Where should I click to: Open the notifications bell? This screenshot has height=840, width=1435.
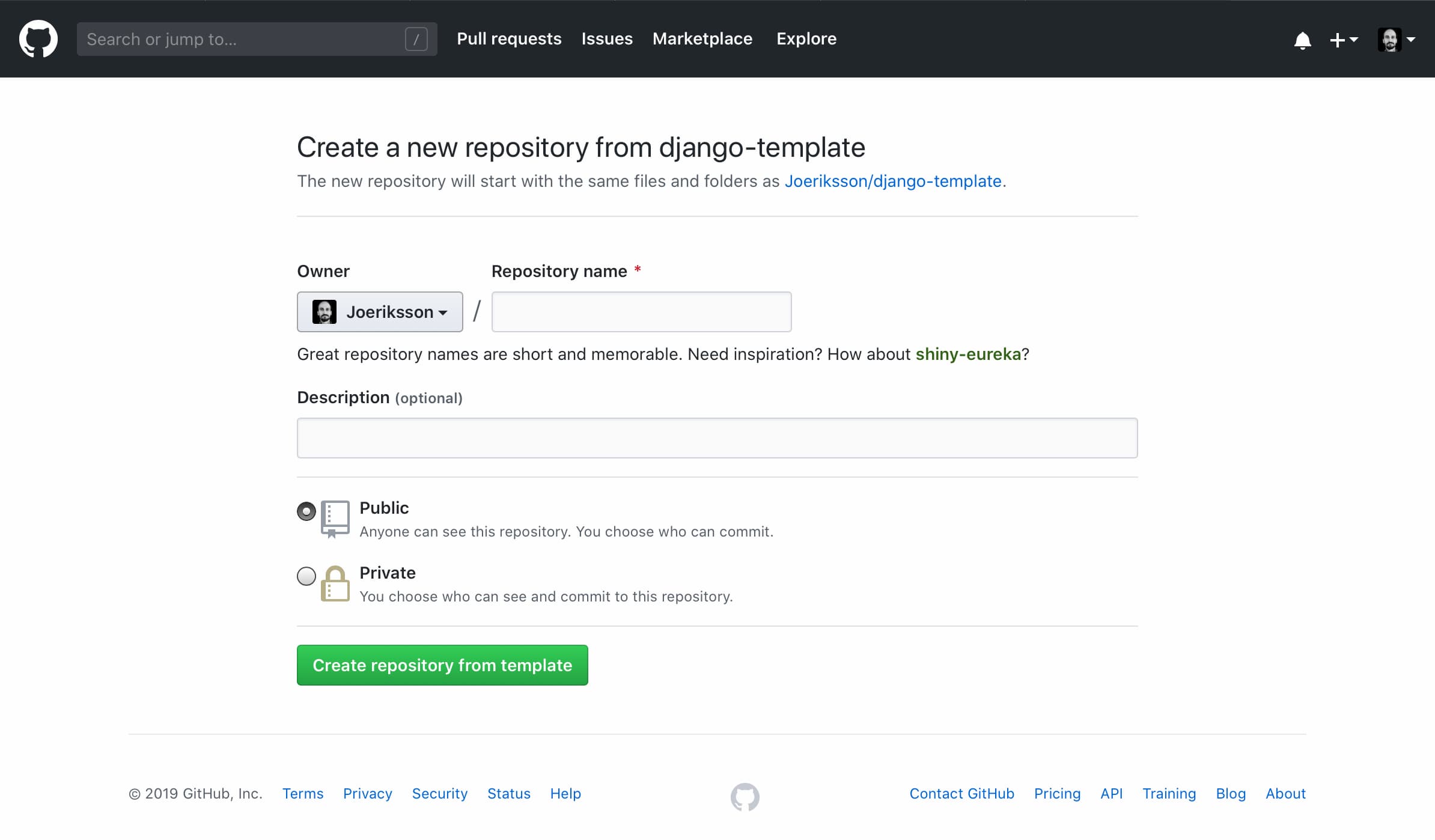pyautogui.click(x=1302, y=40)
